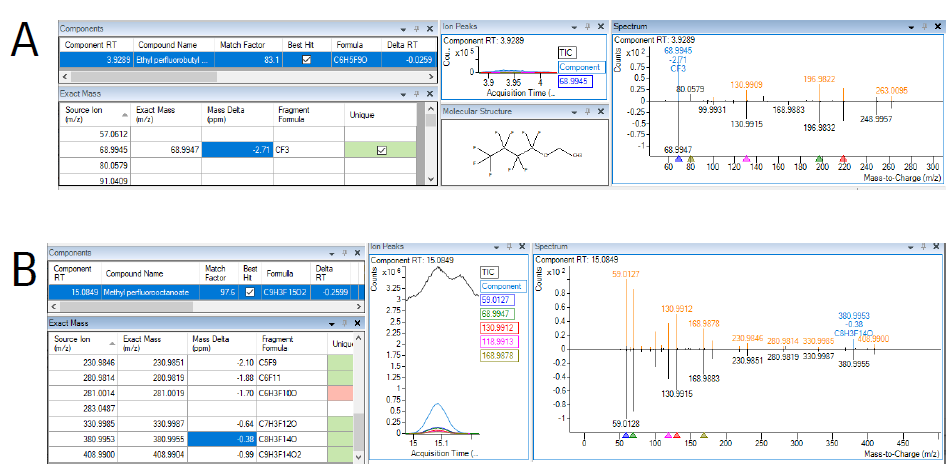Click green Unique cell in the C5F9 row
The image size is (951, 468).
[x=340, y=363]
